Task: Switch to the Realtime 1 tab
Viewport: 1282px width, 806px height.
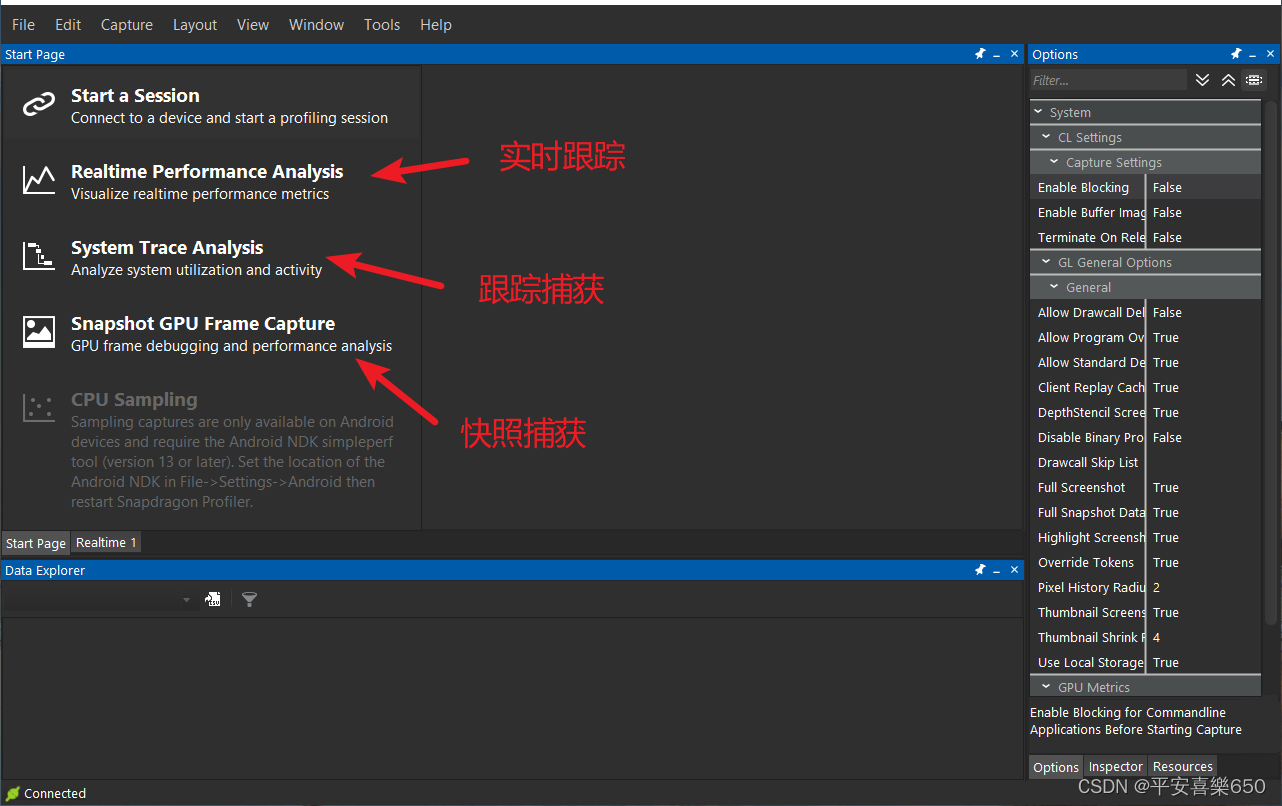Action: (105, 542)
